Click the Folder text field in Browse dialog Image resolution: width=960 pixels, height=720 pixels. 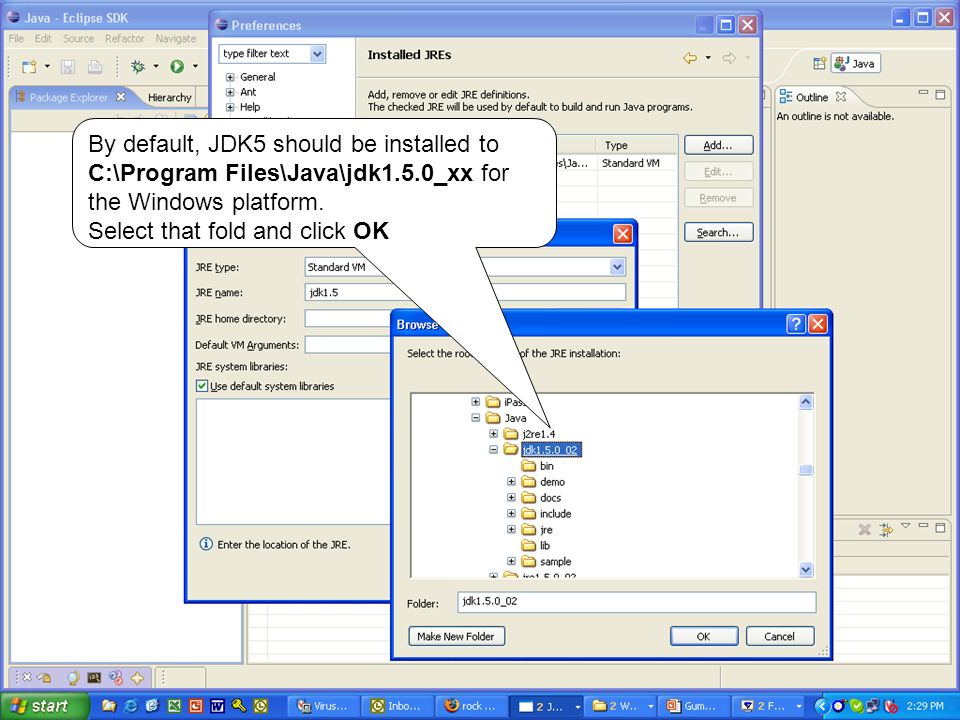[x=636, y=602]
